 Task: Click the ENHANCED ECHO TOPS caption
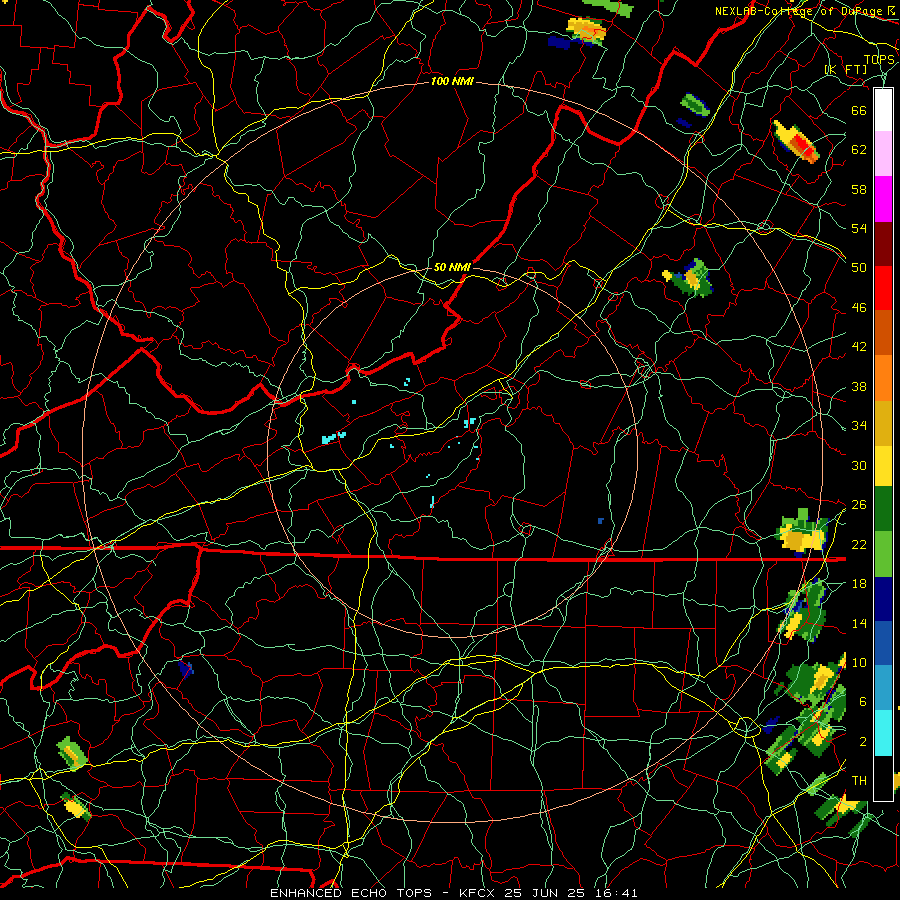pyautogui.click(x=351, y=893)
